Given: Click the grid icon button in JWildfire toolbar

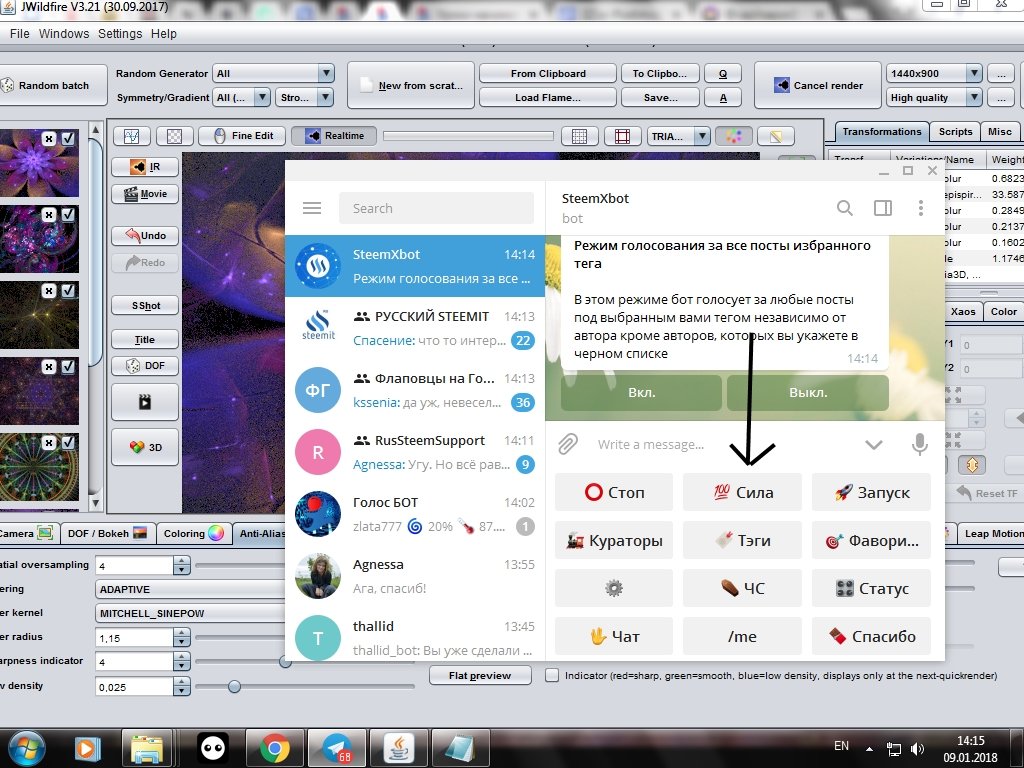Looking at the screenshot, I should click(579, 136).
